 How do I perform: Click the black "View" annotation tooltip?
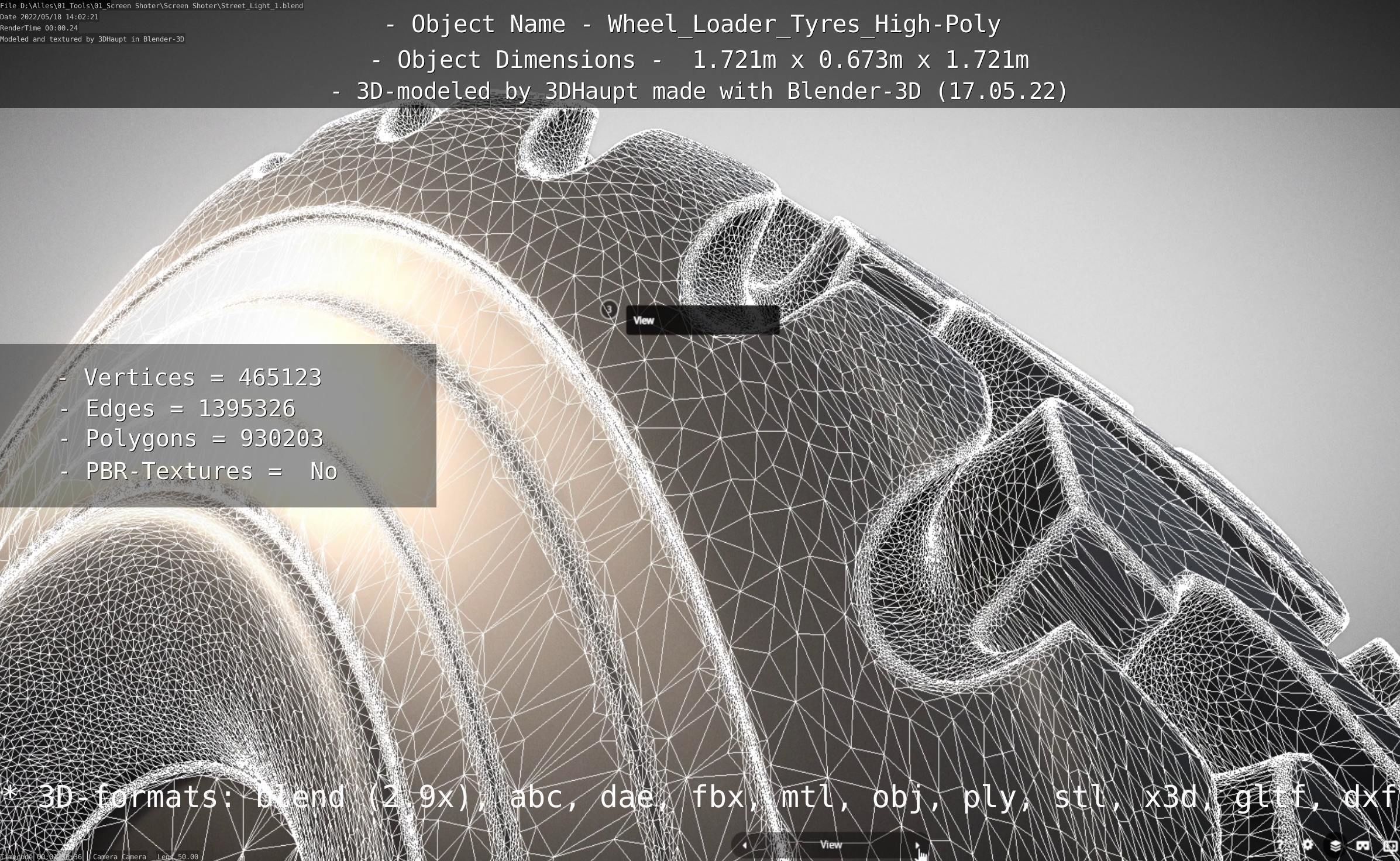703,320
